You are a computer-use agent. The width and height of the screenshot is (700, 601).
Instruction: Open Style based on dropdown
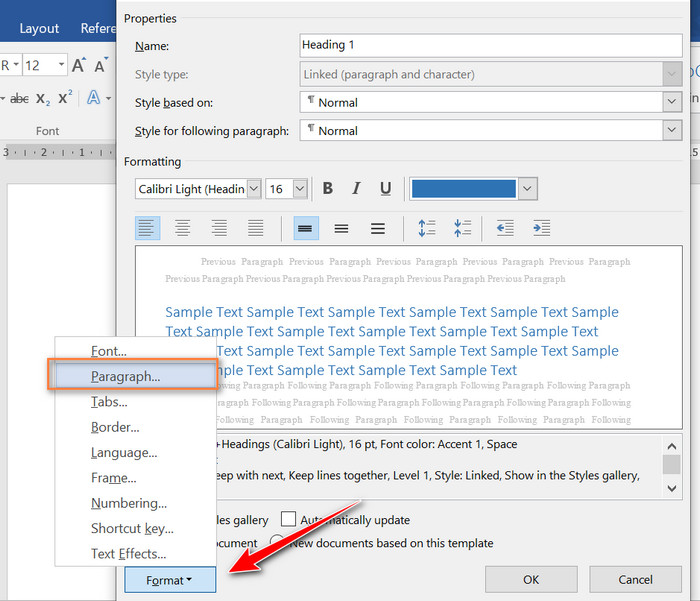pos(671,102)
